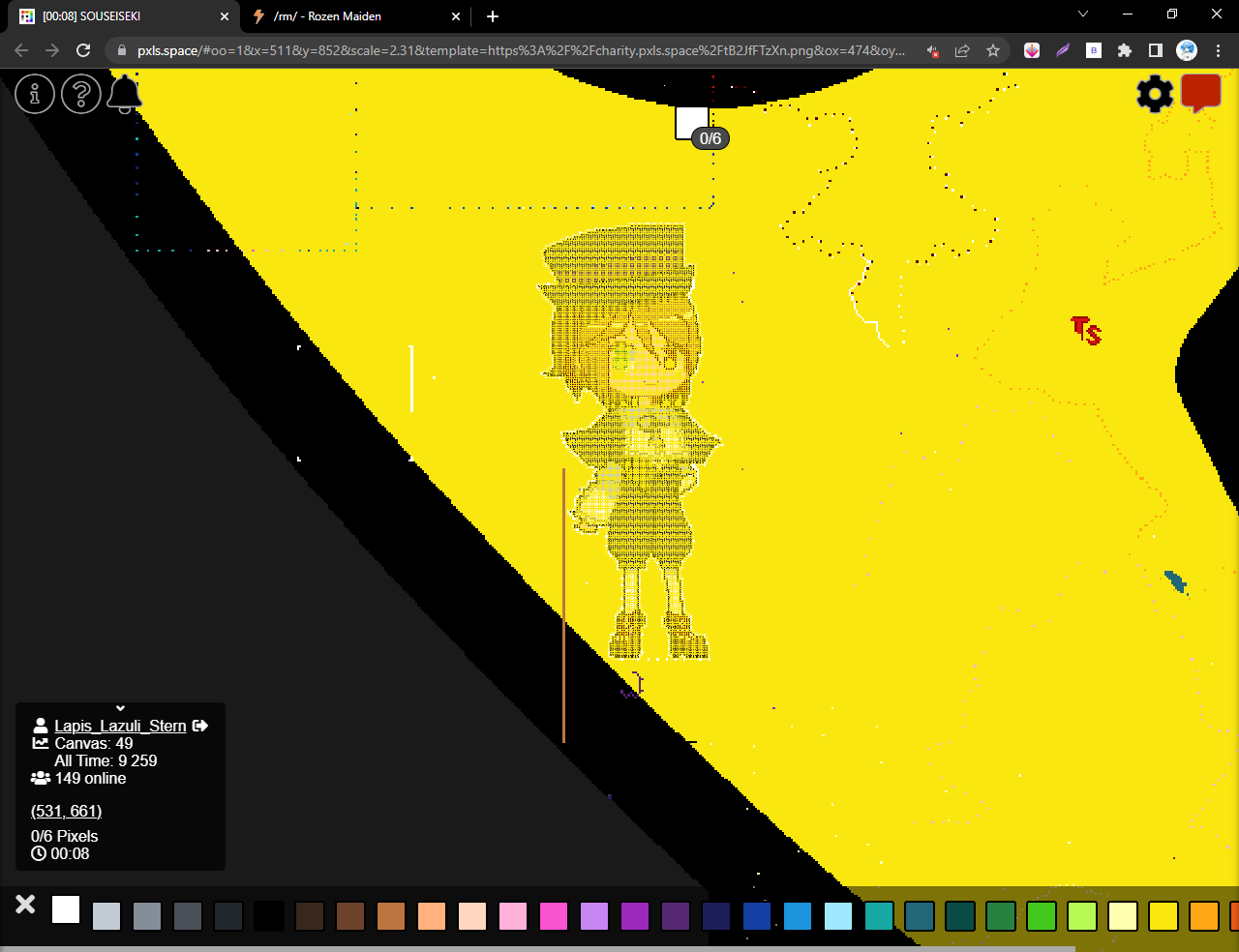Open the notifications bell
The height and width of the screenshot is (952, 1239).
pyautogui.click(x=125, y=94)
